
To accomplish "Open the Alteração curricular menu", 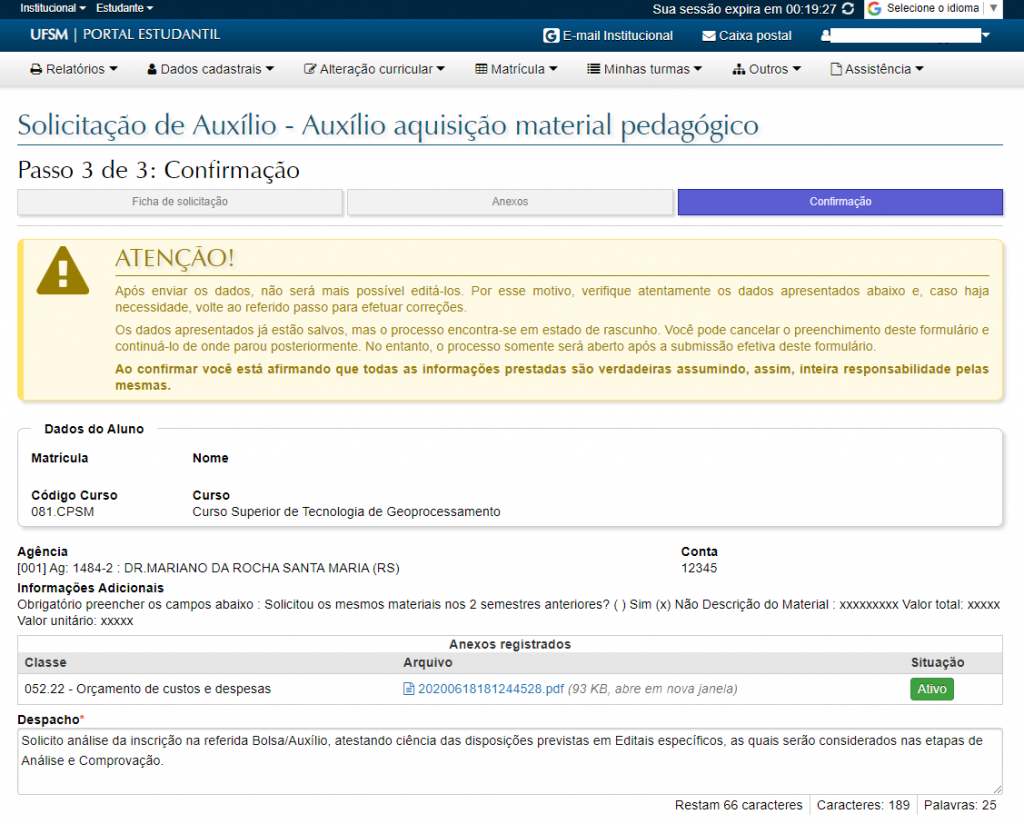I will click(x=374, y=70).
